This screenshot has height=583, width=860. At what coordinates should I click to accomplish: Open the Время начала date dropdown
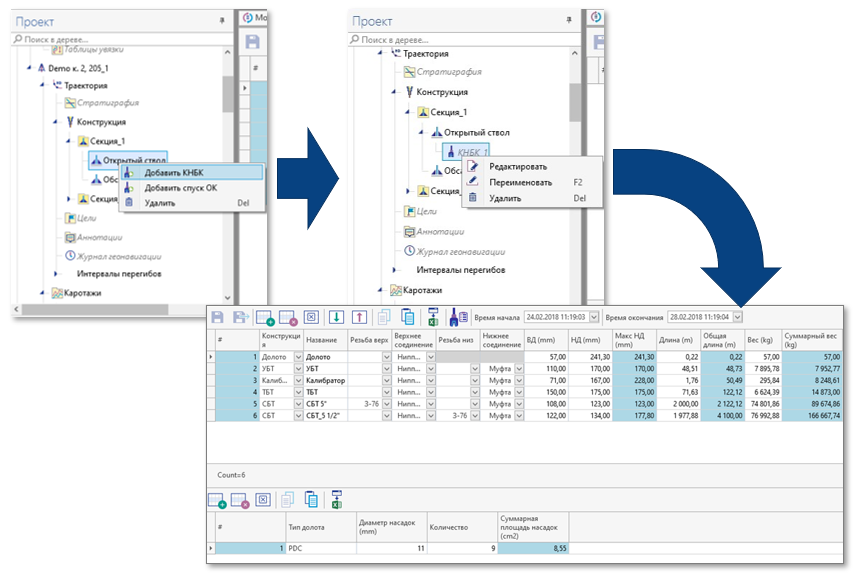(x=594, y=317)
